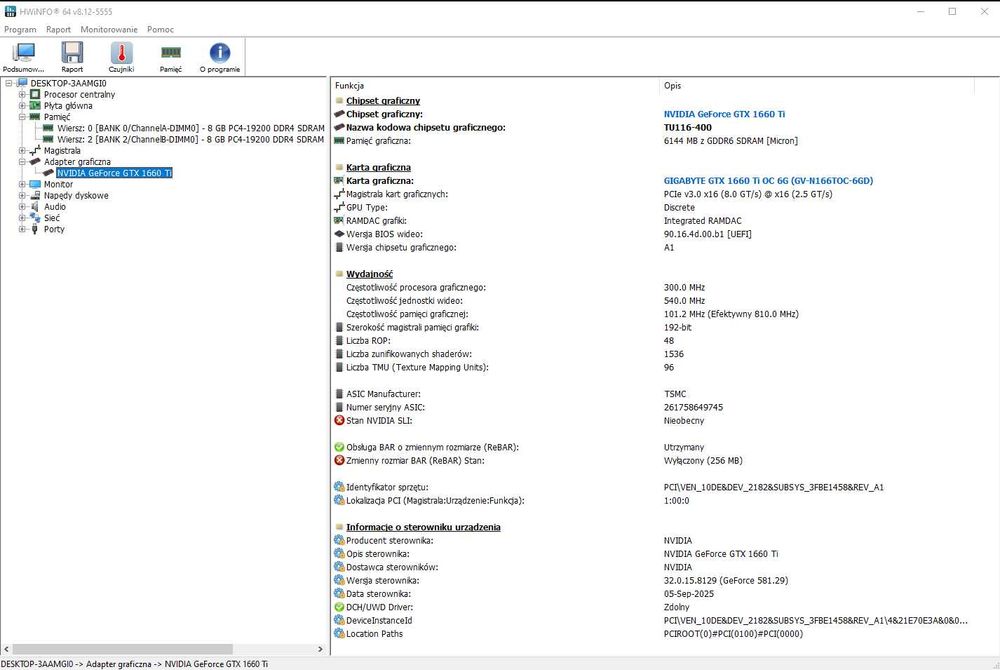This screenshot has height=670, width=1000.
Task: Click the plug icon beside Porty
Action: [x=35, y=229]
